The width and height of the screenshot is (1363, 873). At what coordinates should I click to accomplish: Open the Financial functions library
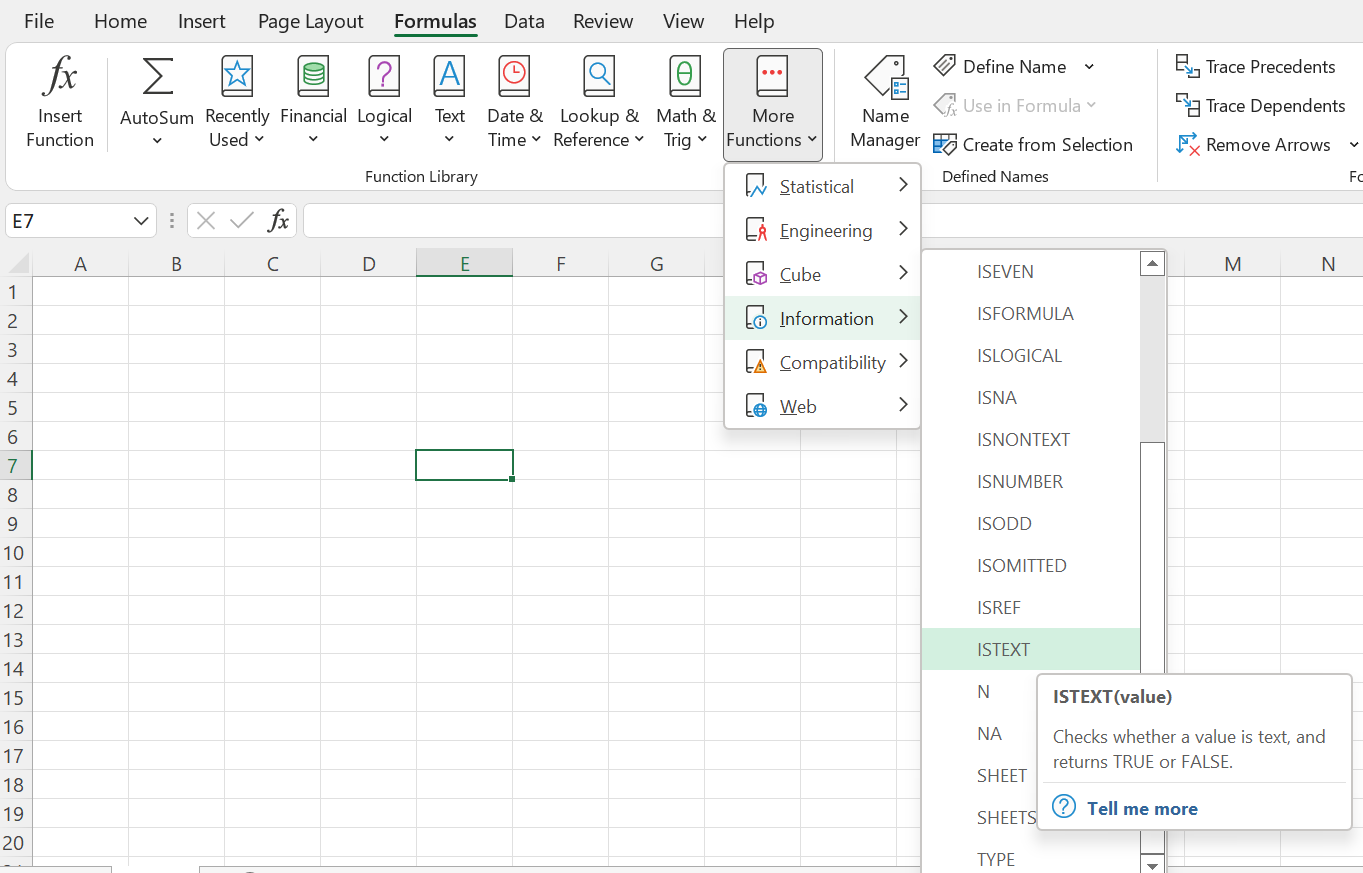click(313, 103)
